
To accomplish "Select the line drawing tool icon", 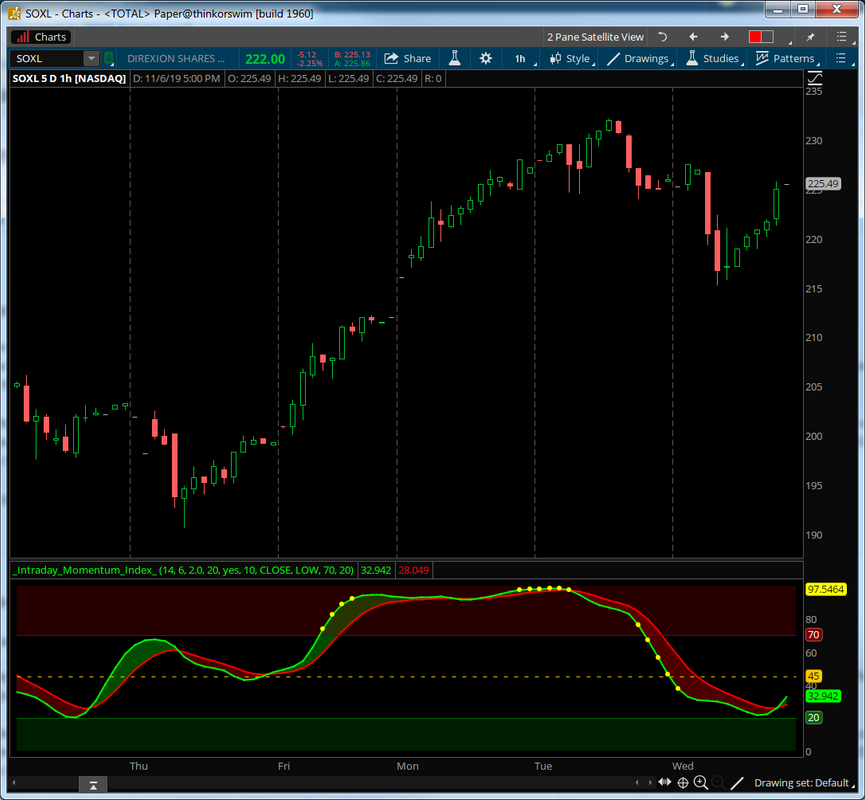I will click(737, 782).
